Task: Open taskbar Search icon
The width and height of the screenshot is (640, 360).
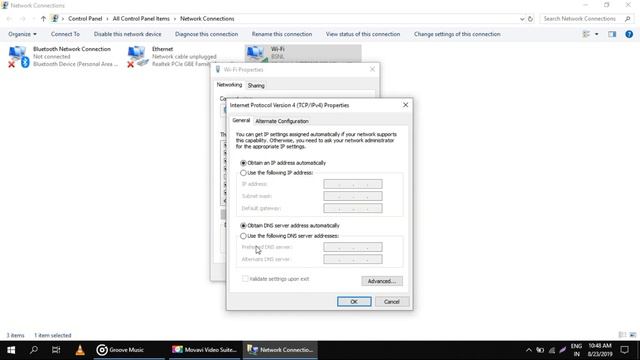Action: coord(33,350)
